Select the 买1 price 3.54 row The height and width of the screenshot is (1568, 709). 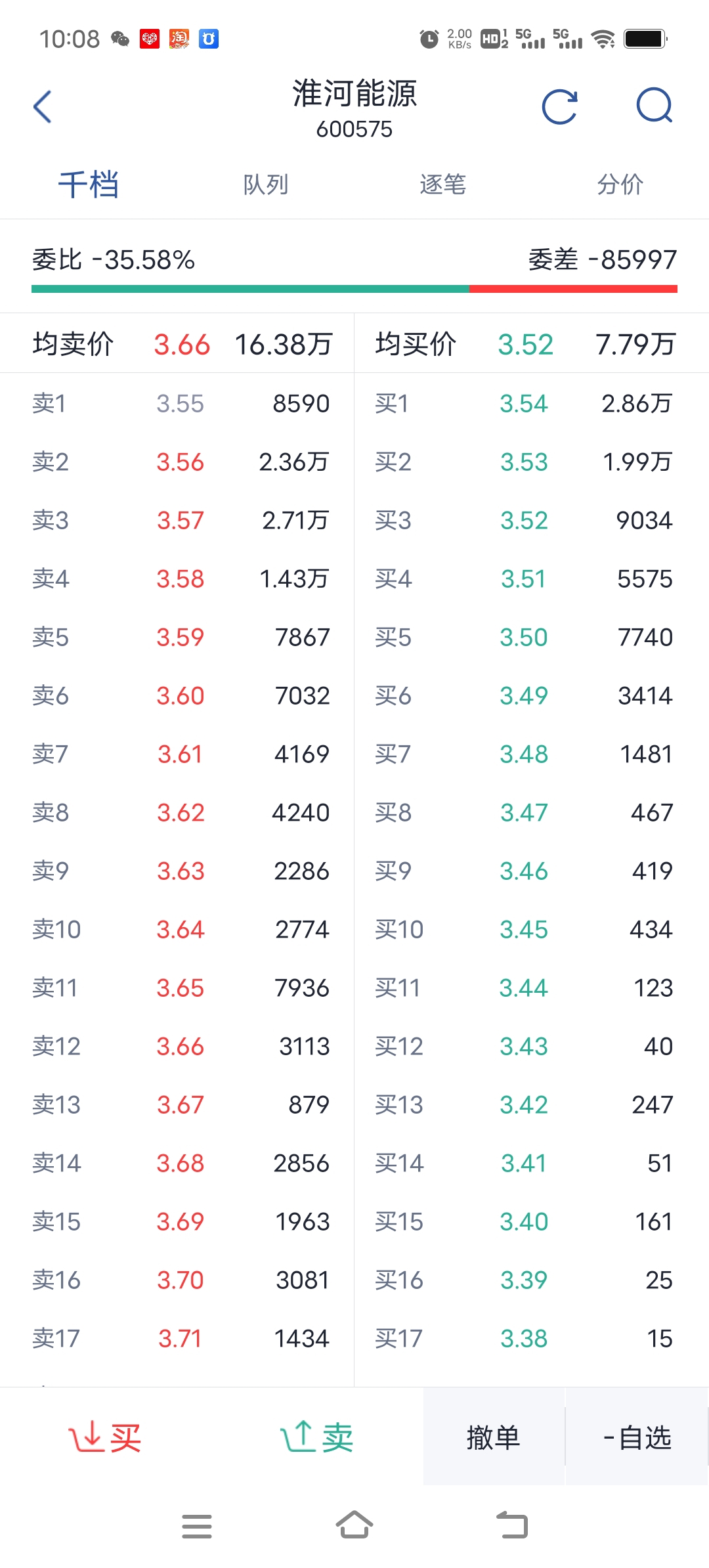532,403
